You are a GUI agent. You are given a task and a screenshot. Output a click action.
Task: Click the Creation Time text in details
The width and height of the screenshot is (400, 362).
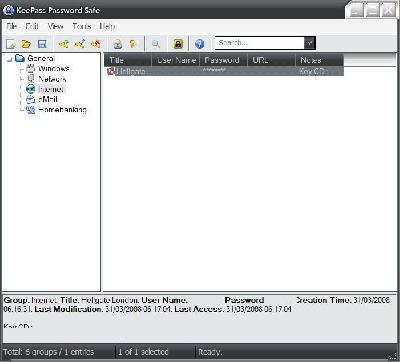pyautogui.click(x=323, y=300)
